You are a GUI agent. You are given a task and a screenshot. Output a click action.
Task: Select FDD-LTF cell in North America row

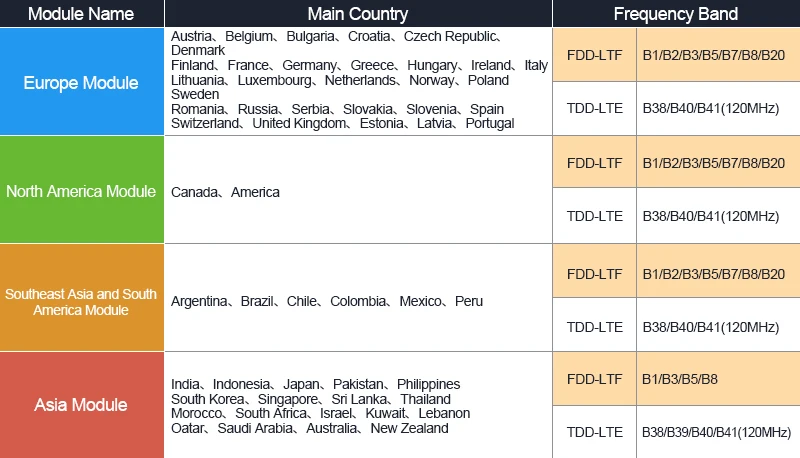pyautogui.click(x=594, y=162)
